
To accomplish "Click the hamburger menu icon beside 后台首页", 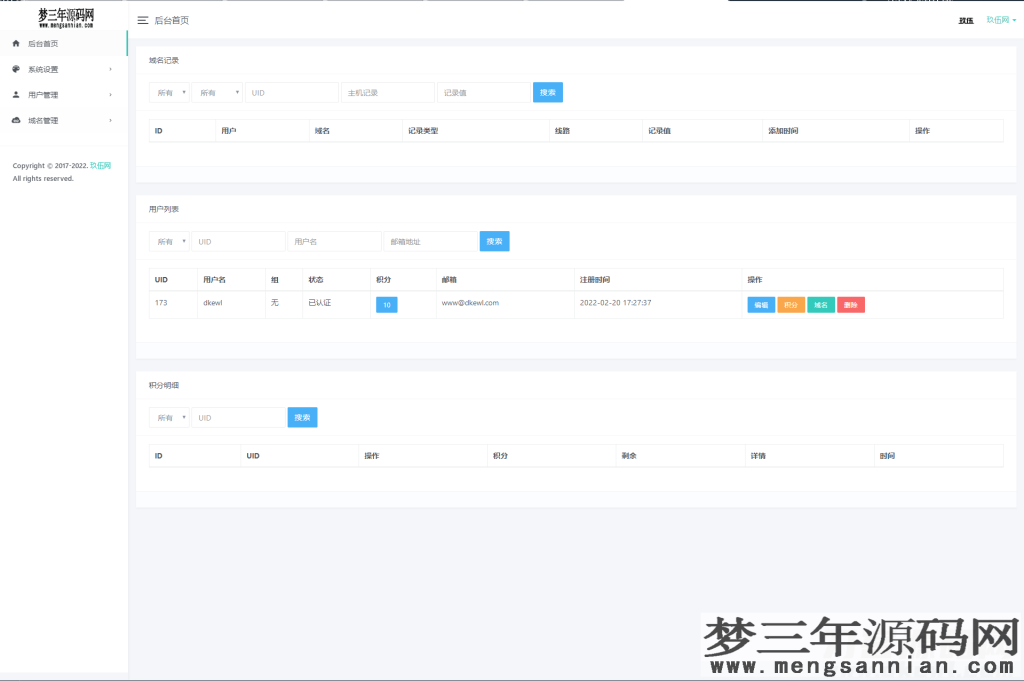I will click(x=141, y=19).
